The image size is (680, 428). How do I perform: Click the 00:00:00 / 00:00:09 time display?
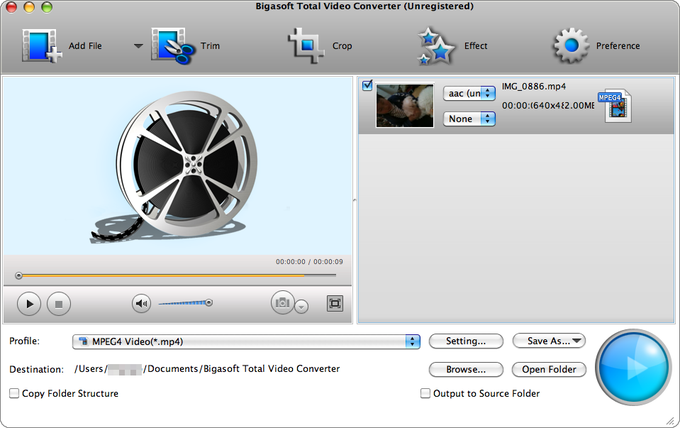pyautogui.click(x=309, y=261)
